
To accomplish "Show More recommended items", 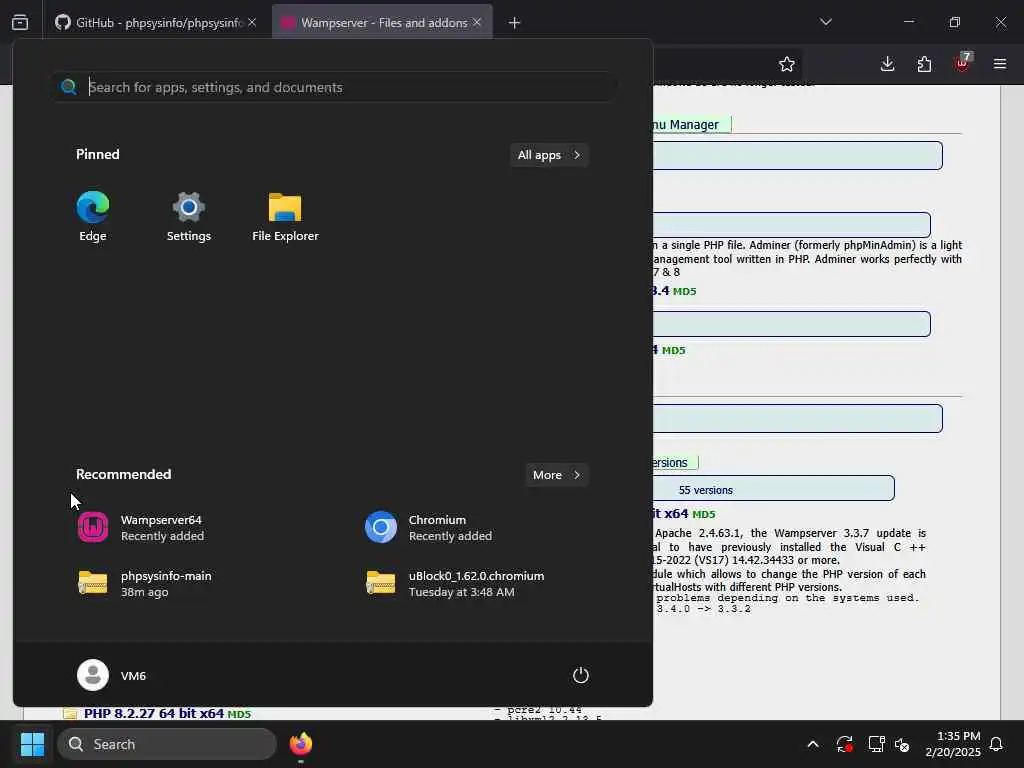I will coord(556,475).
